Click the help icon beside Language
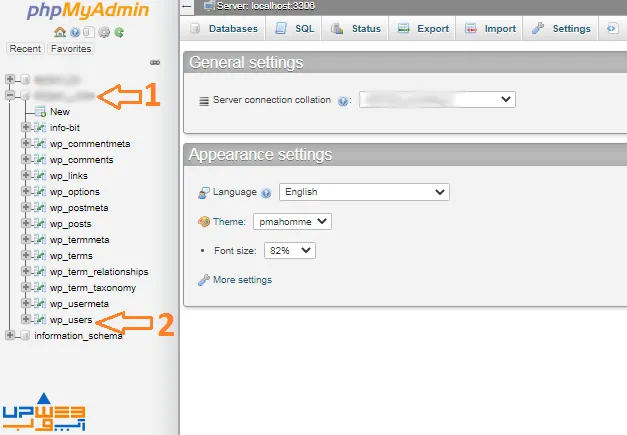Image resolution: width=627 pixels, height=435 pixels. tap(266, 193)
